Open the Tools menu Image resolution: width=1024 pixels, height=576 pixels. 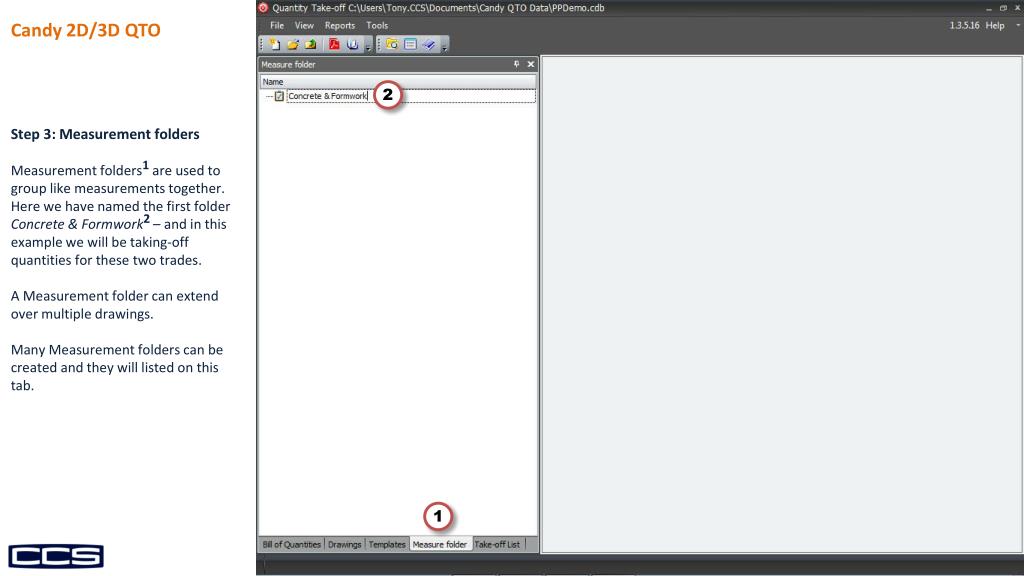(x=377, y=25)
